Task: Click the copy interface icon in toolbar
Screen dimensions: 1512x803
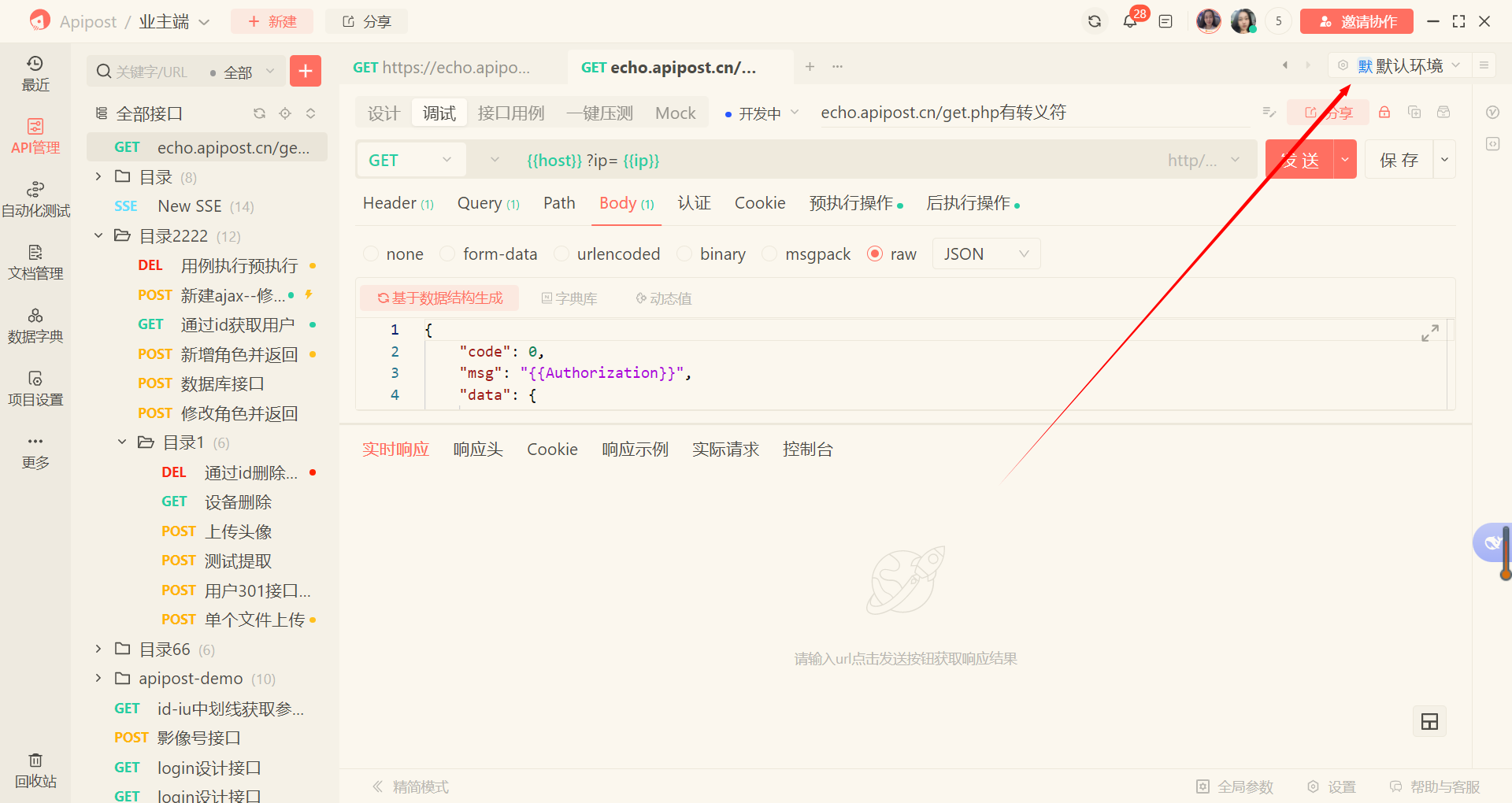Action: click(1414, 113)
